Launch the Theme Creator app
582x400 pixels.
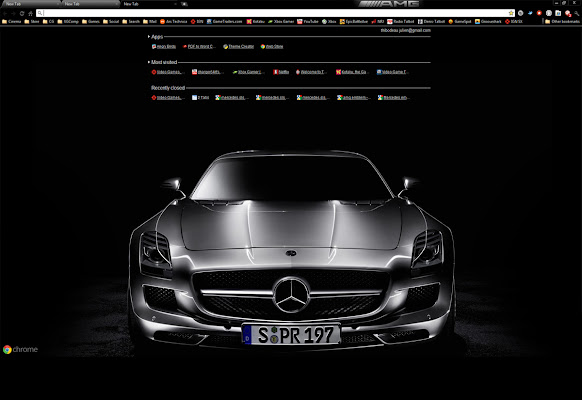pos(238,46)
